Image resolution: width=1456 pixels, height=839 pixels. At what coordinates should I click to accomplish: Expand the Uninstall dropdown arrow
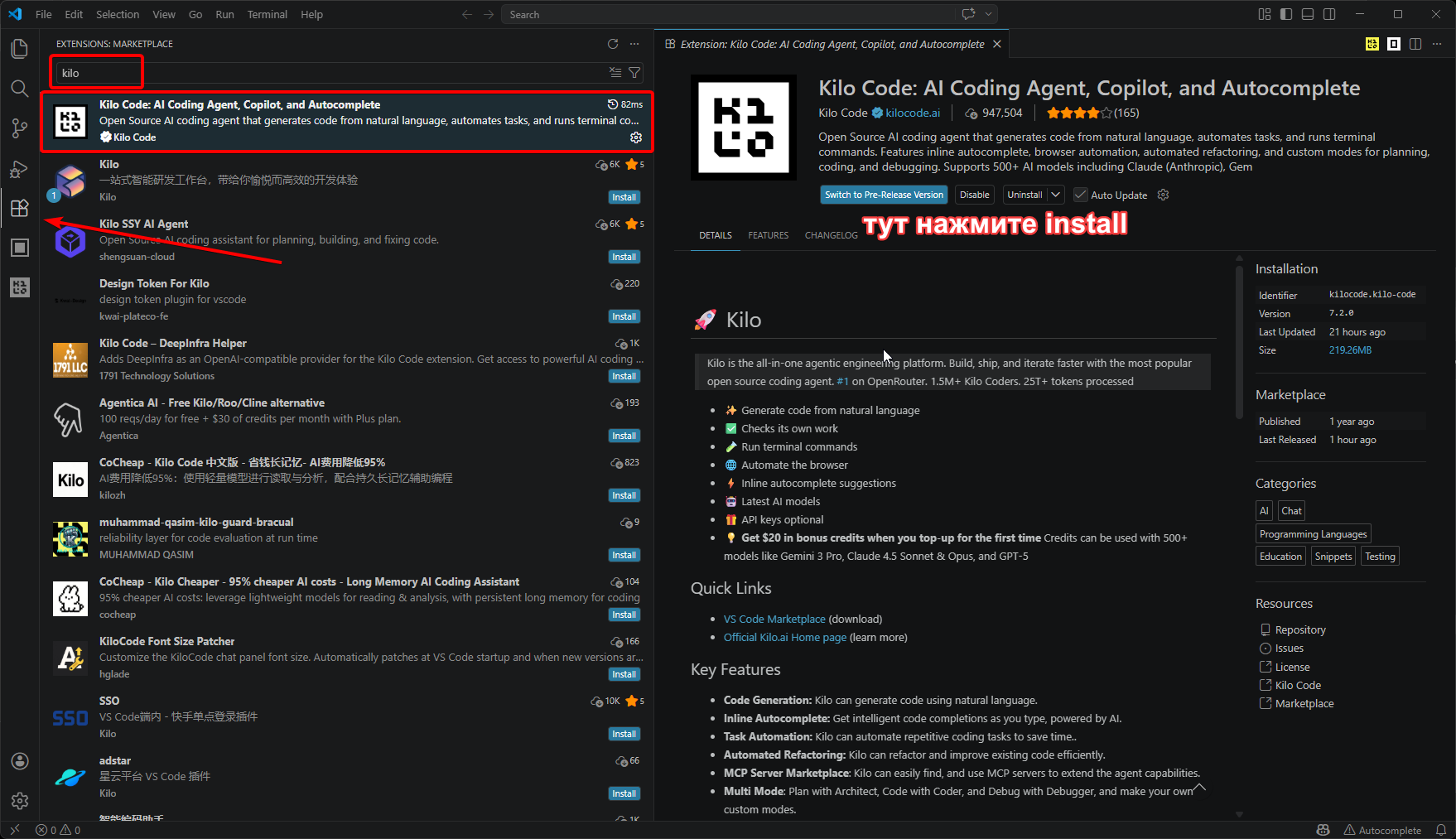[1055, 195]
